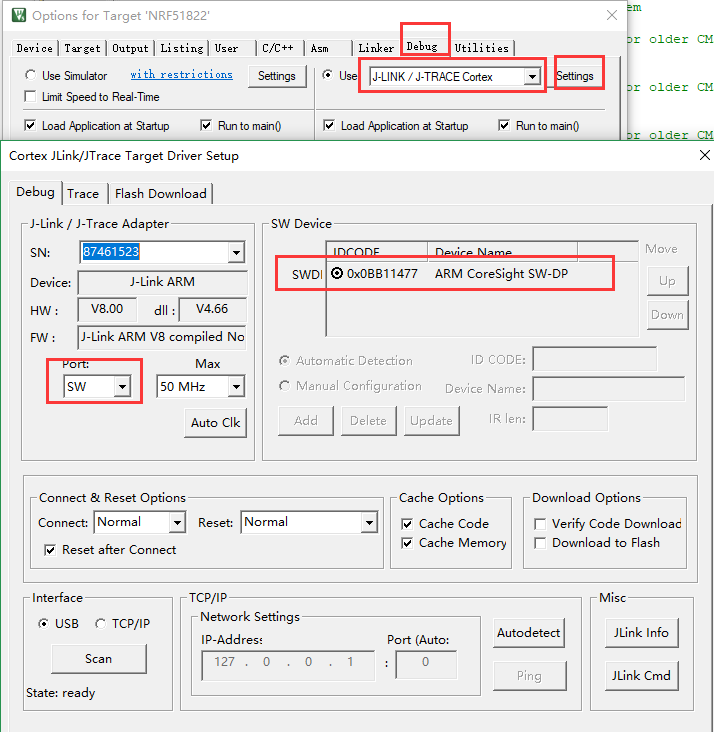The height and width of the screenshot is (732, 714).
Task: Expand the SN serial number dropdown
Action: (236, 253)
